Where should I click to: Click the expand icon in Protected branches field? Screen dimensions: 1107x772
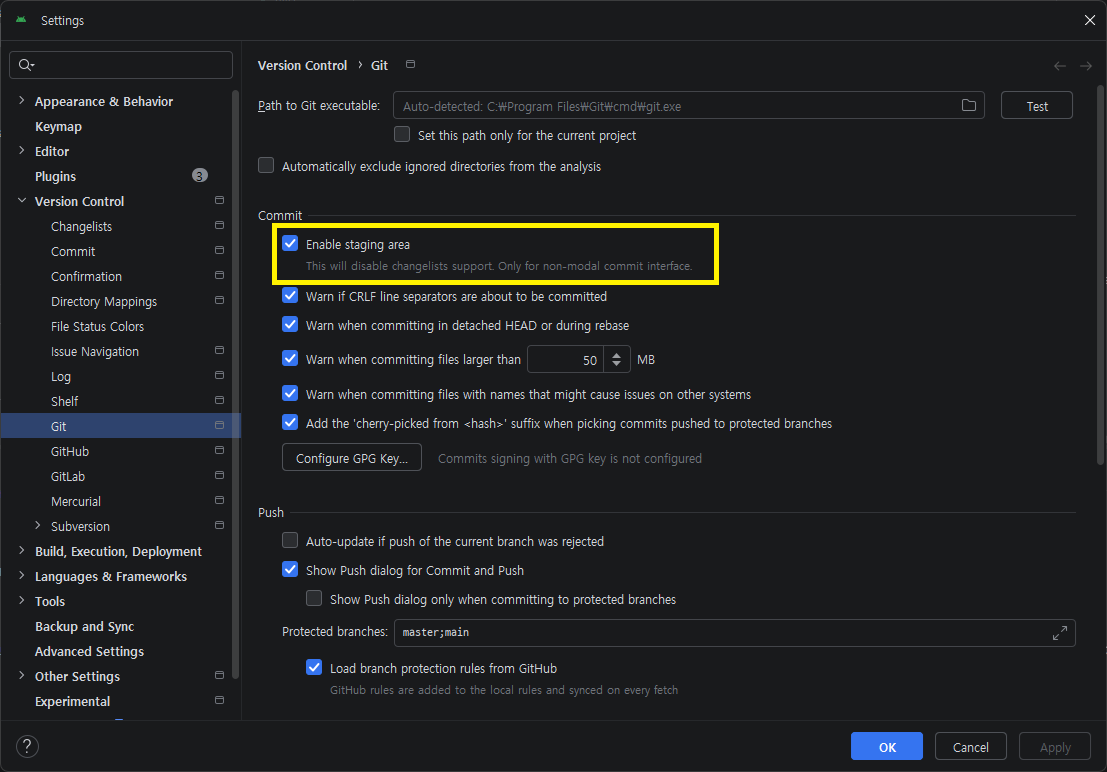[1060, 633]
